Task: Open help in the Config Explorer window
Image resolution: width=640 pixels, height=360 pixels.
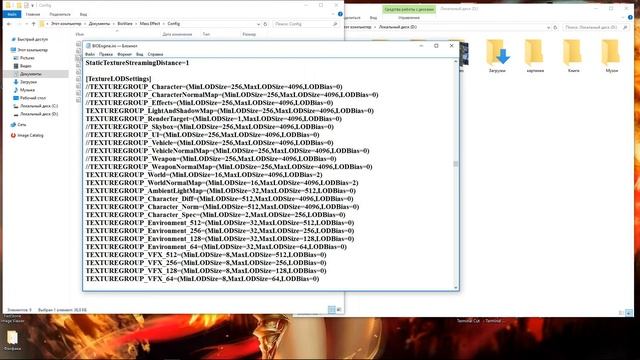Action: [340, 14]
